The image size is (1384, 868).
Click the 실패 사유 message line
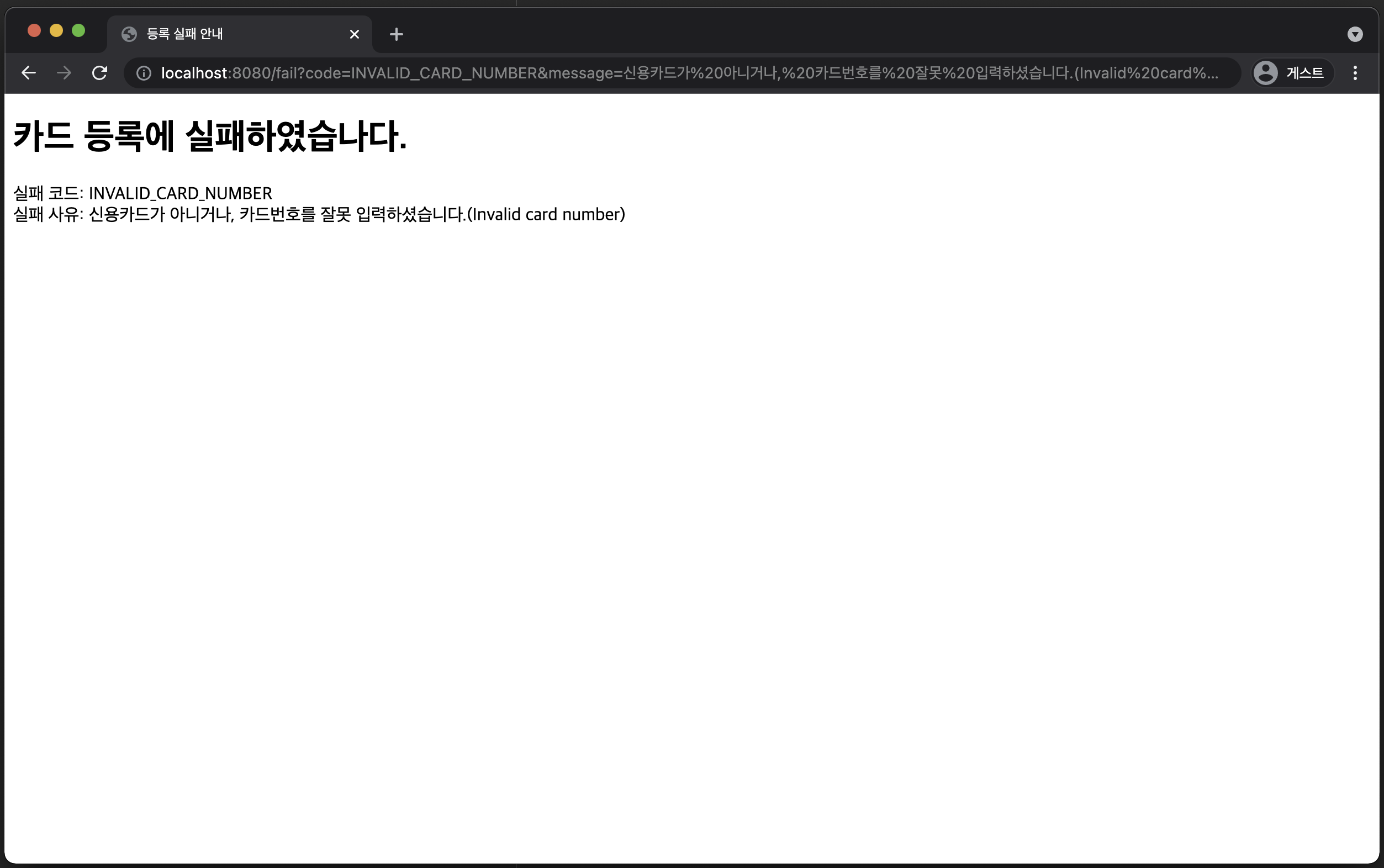319,215
